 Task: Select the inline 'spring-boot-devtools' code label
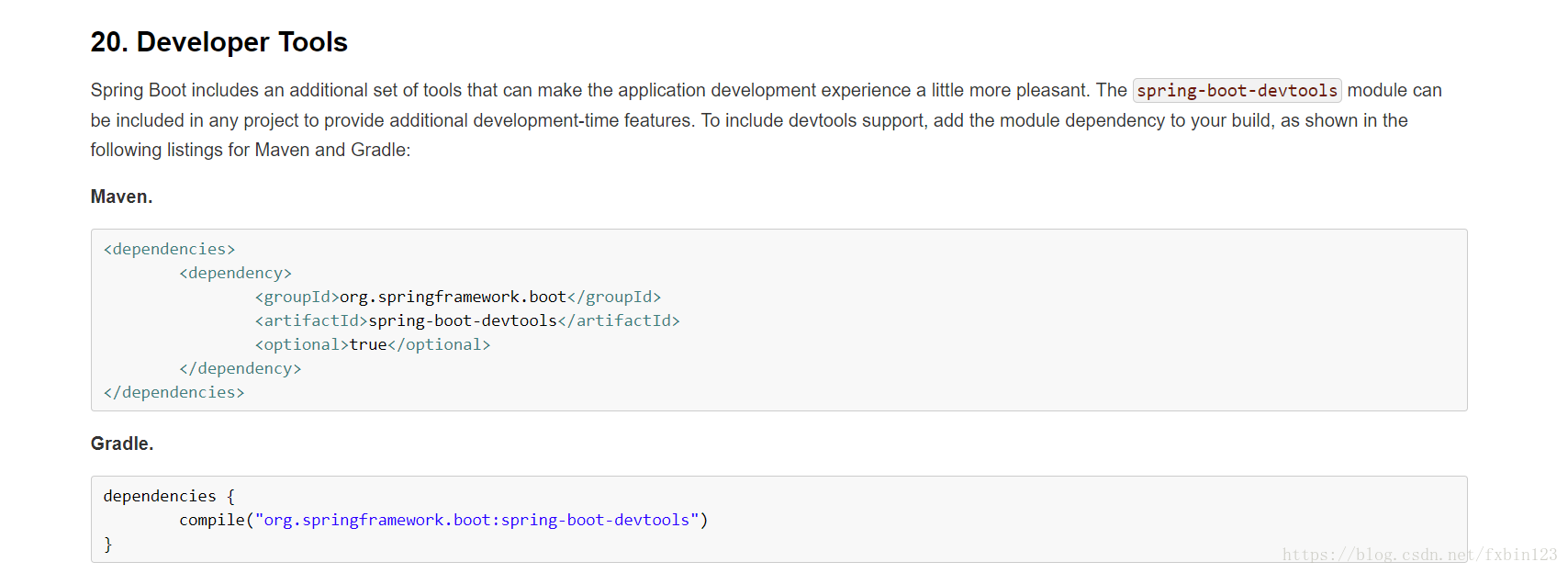pos(1237,90)
